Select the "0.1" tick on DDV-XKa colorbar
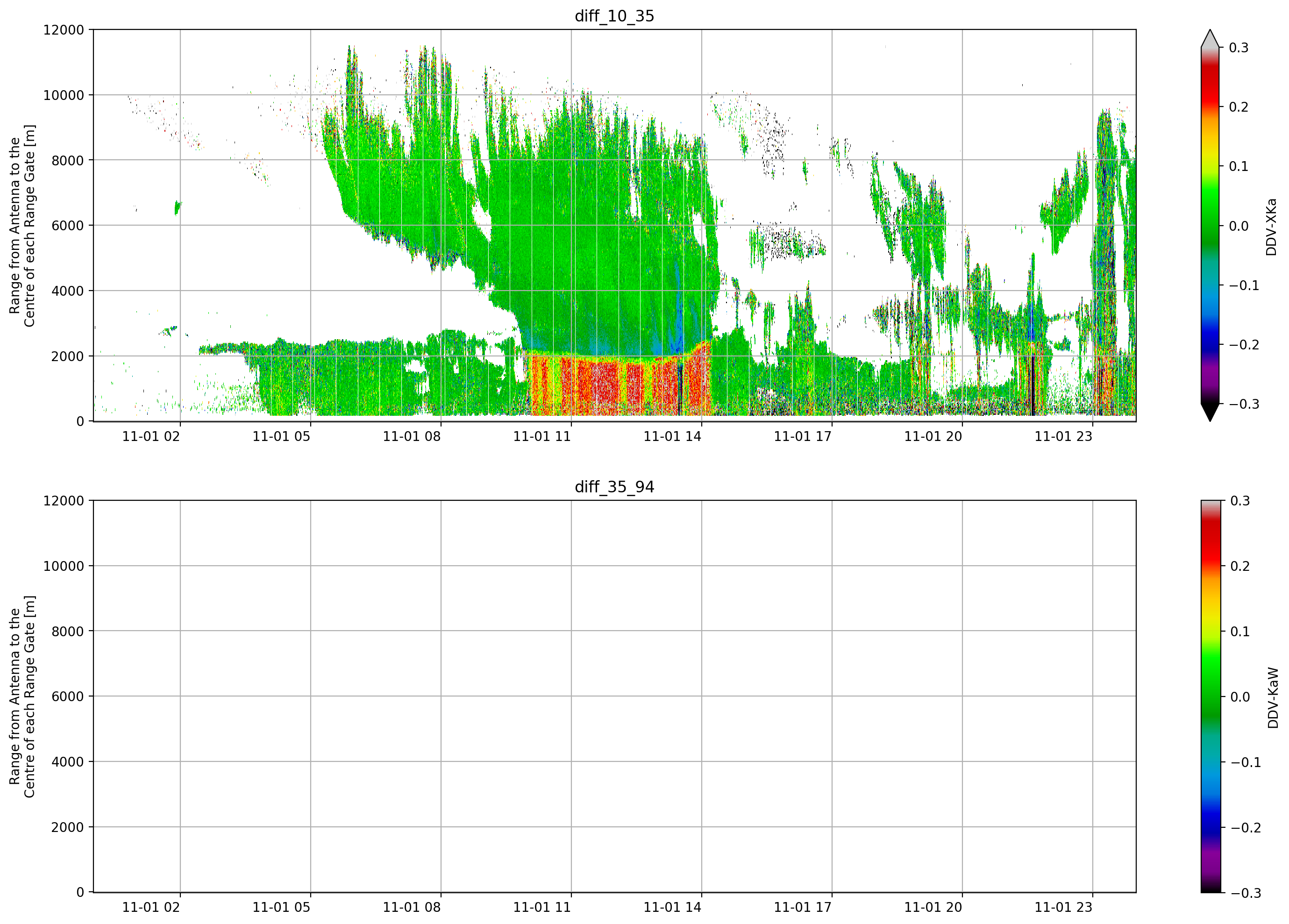 [1239, 166]
